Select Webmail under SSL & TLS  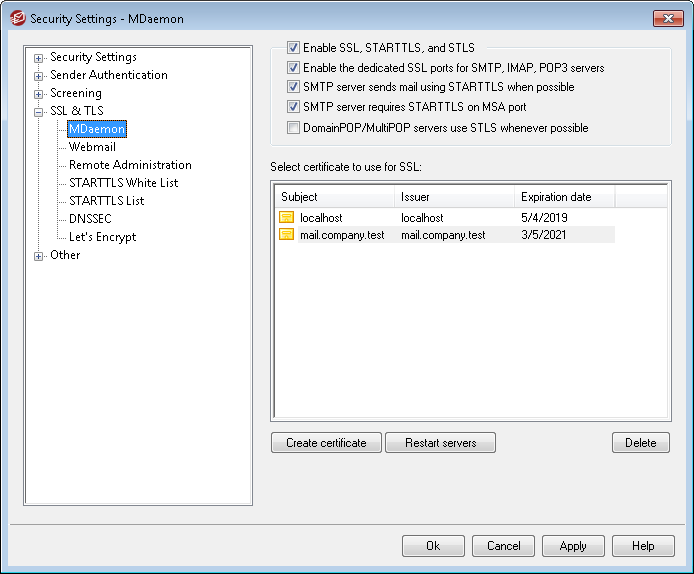click(x=92, y=147)
